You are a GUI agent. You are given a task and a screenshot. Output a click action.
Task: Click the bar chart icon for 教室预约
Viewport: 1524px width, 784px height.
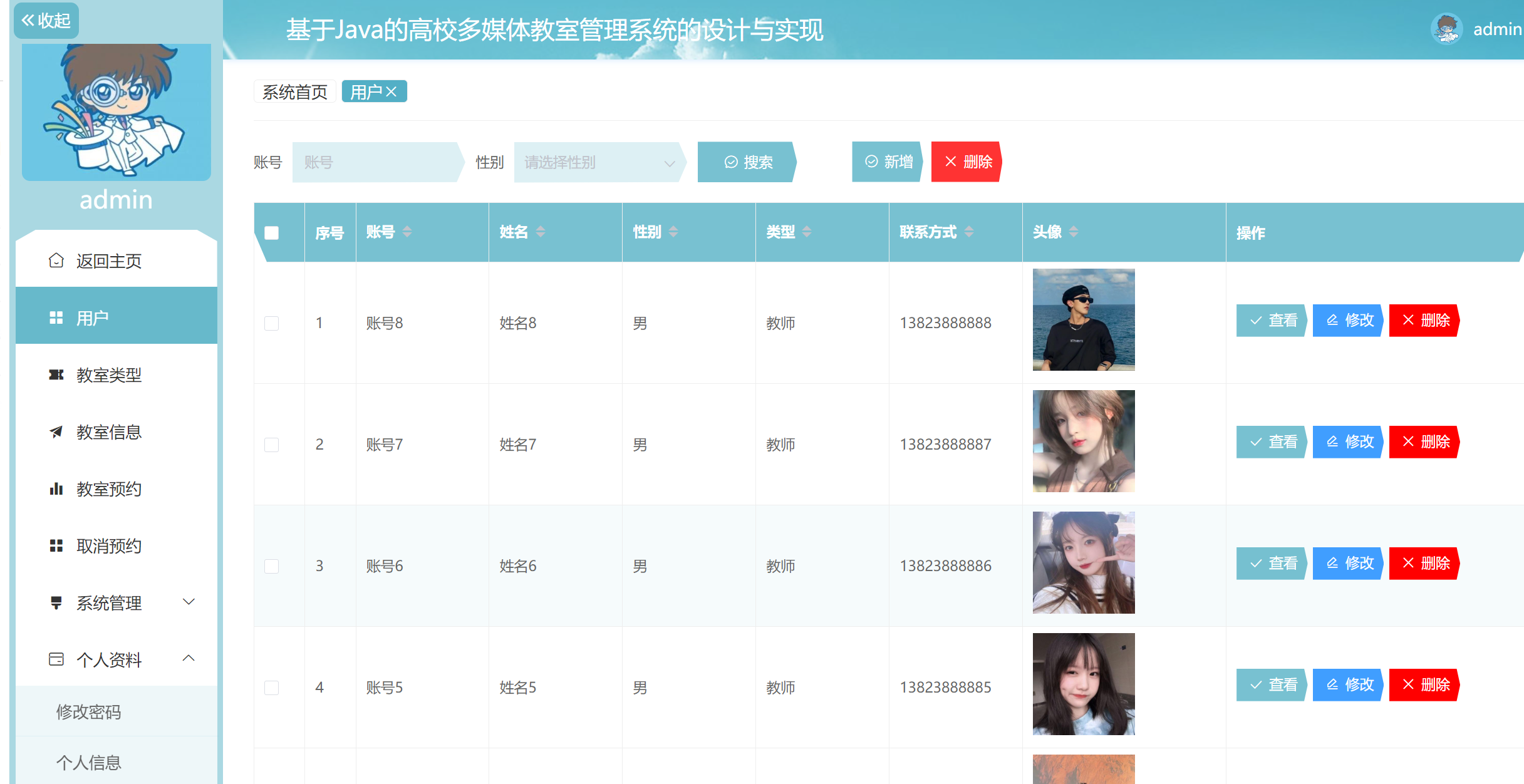[x=56, y=489]
